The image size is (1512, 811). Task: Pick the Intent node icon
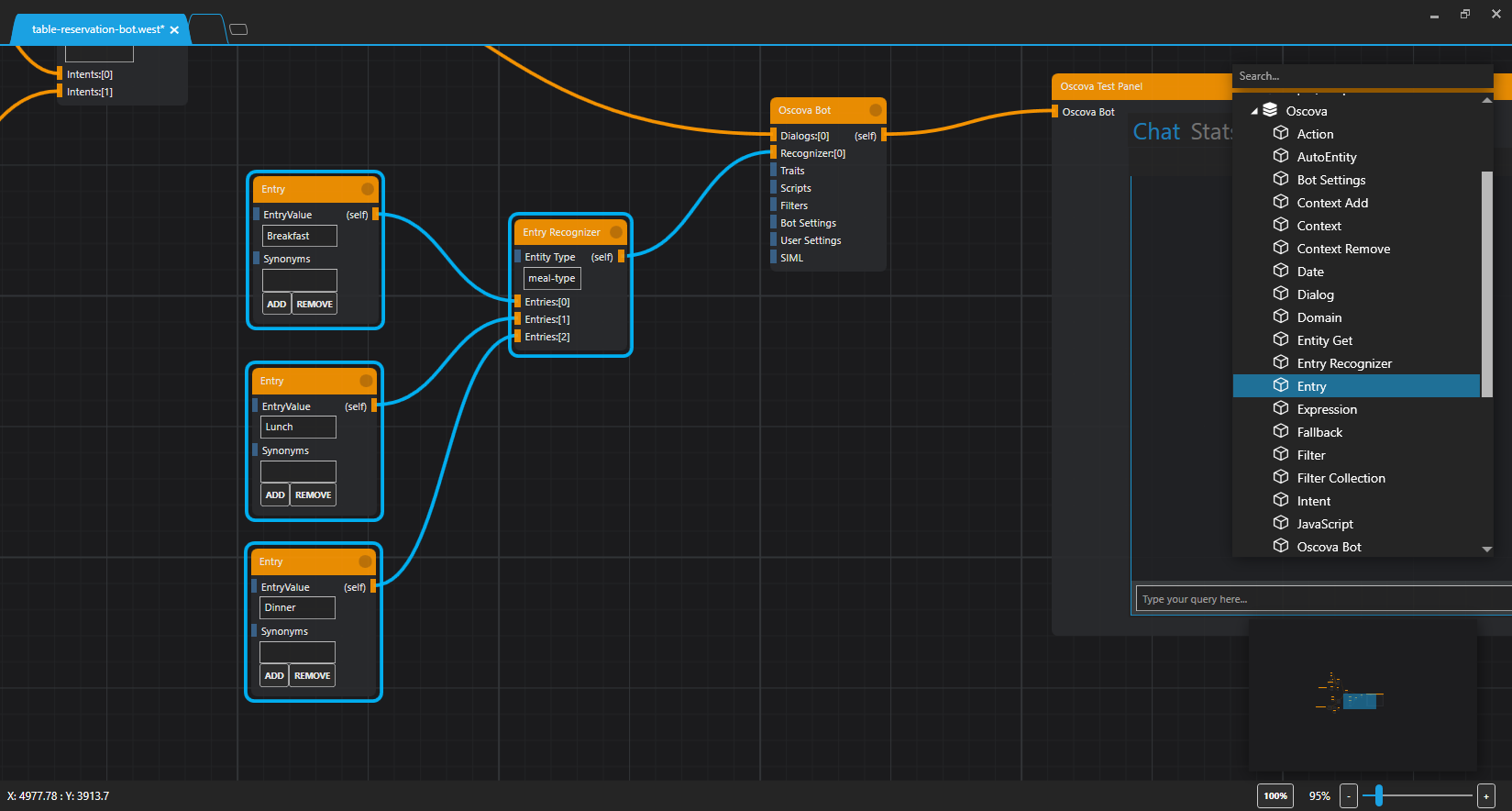(x=1281, y=500)
